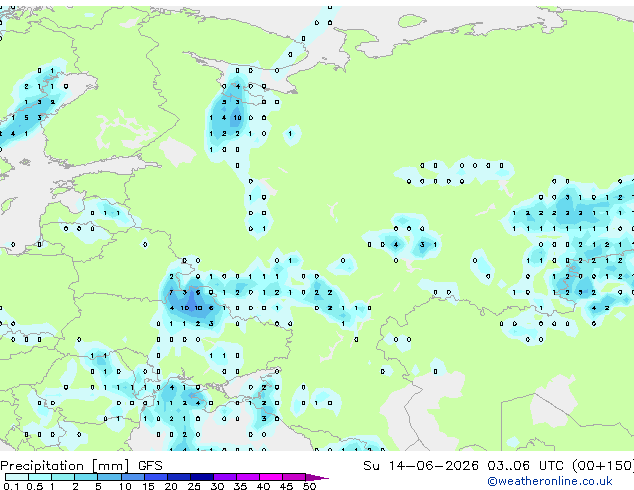This screenshot has width=634, height=490.
Task: Select the 35–40 mm violet legend swatch
Action: coord(247,477)
